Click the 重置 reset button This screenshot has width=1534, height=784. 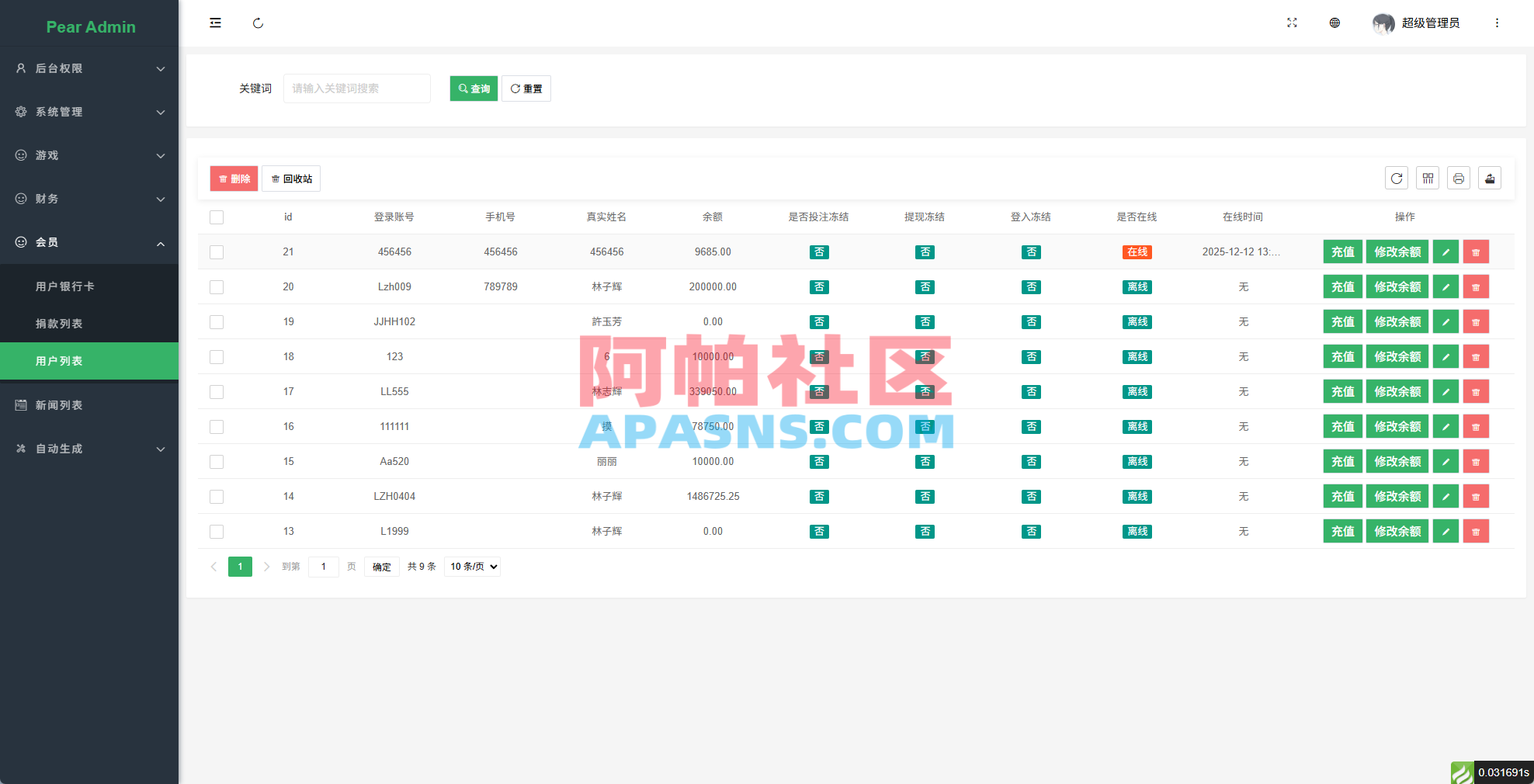[526, 88]
